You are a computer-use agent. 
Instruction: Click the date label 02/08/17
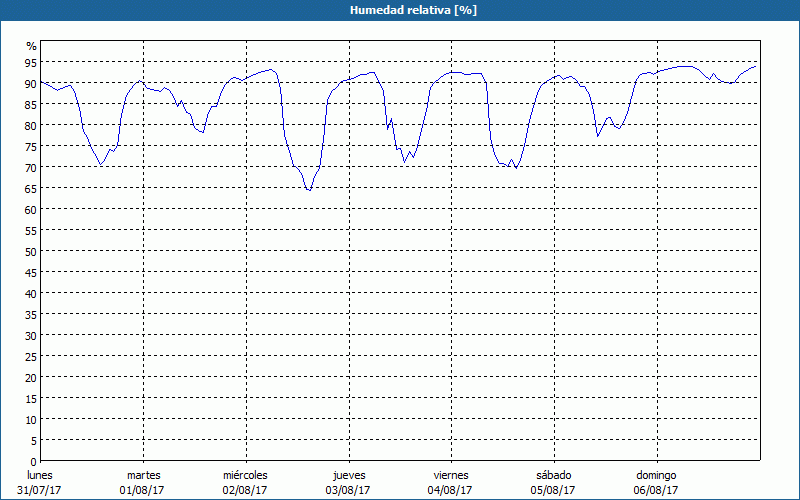[245, 490]
